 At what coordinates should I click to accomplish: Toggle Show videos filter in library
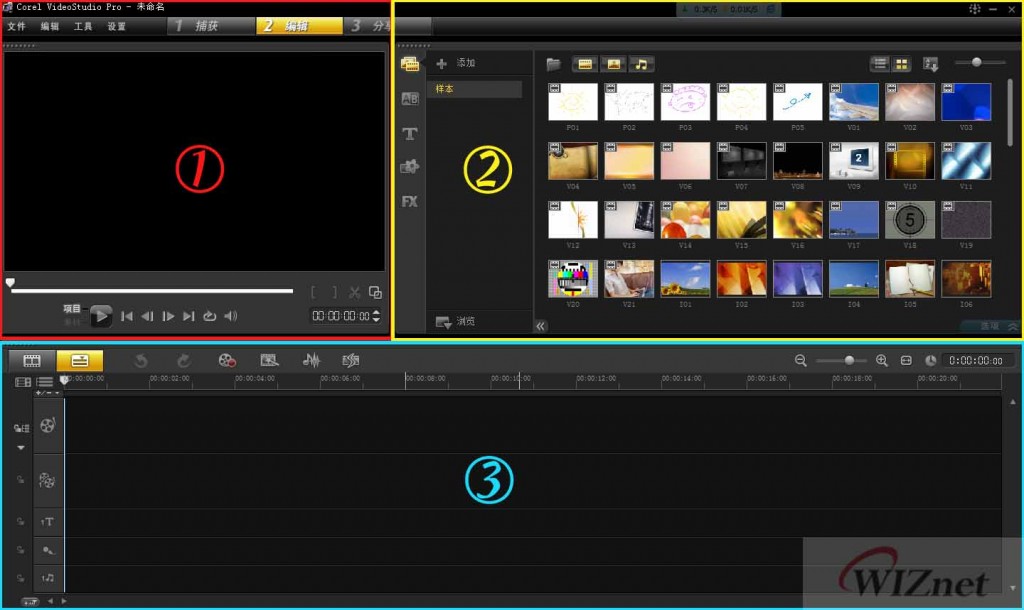pos(585,64)
